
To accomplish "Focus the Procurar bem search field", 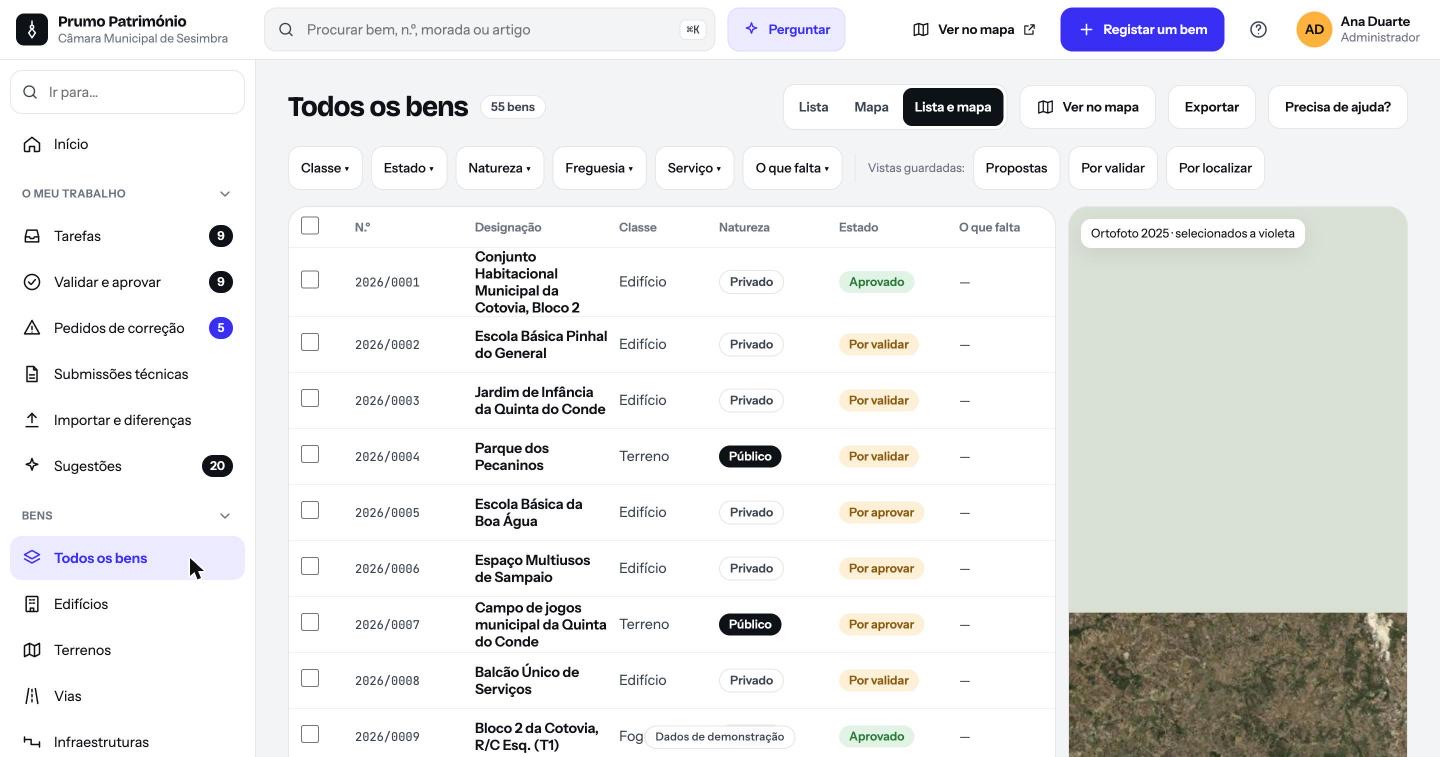I will coord(490,30).
